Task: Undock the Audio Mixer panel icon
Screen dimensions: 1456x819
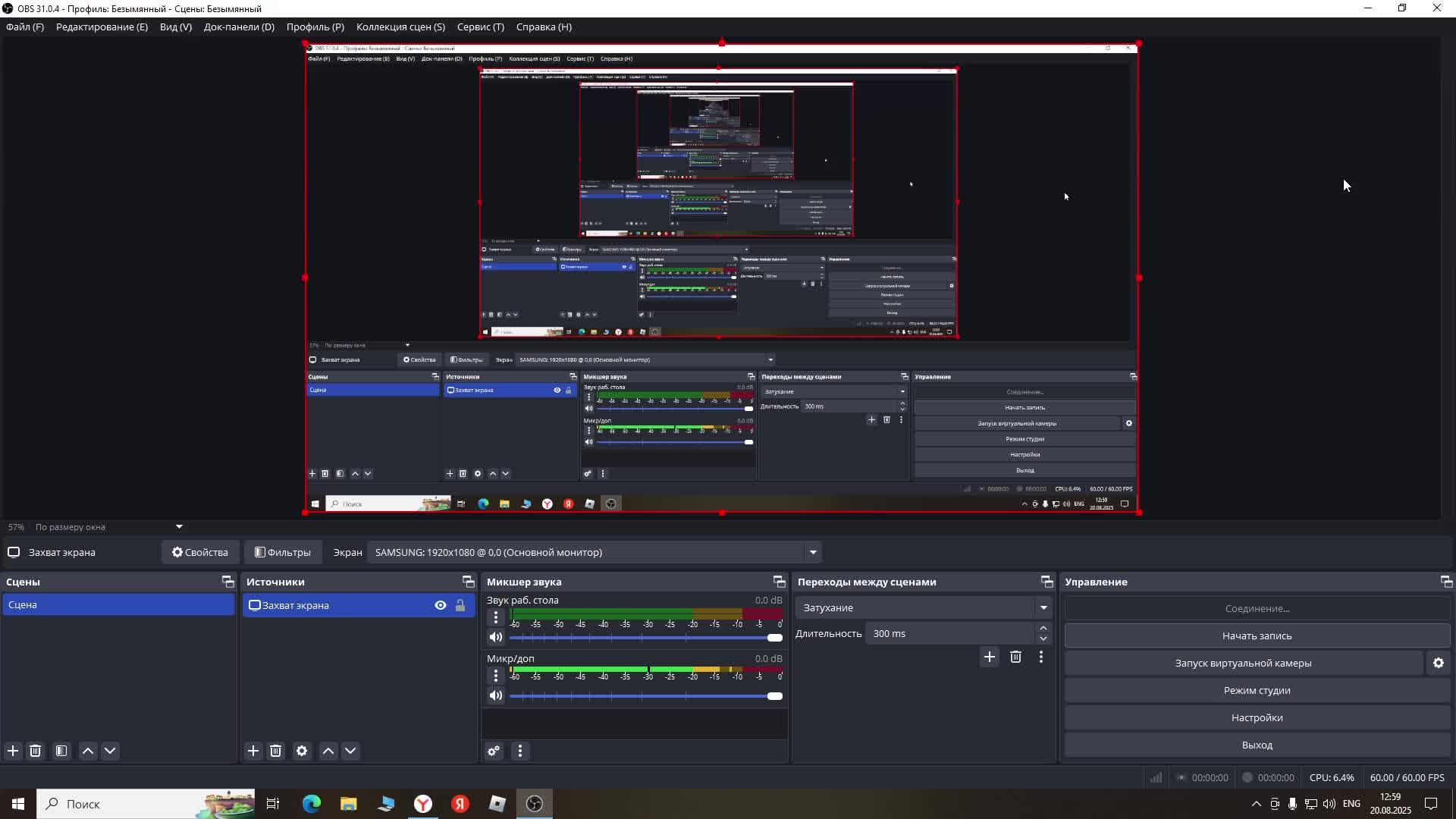Action: (x=779, y=582)
